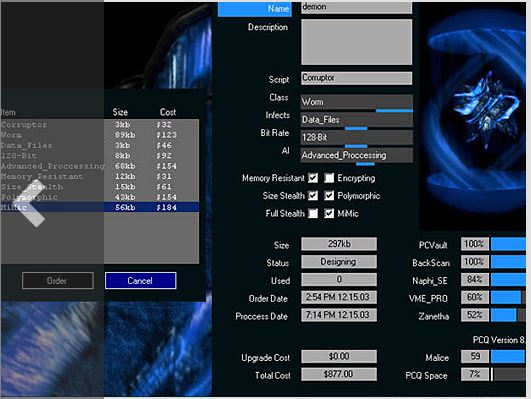Enable the Encrypting checkbox
Image resolution: width=531 pixels, height=399 pixels.
tap(329, 178)
